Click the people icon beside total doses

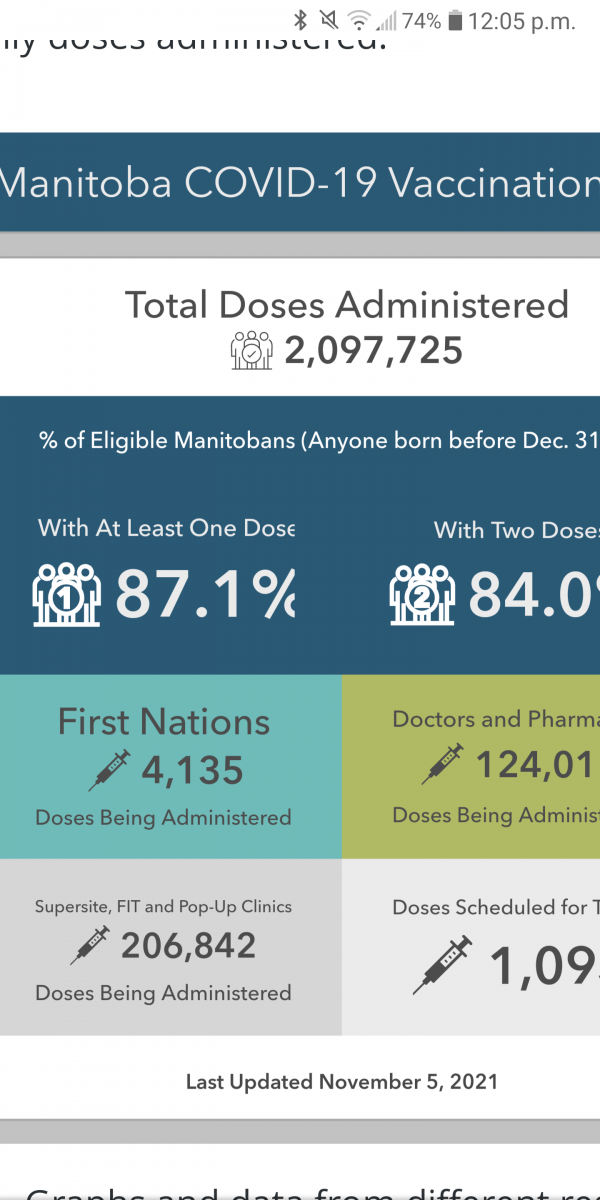click(x=252, y=351)
